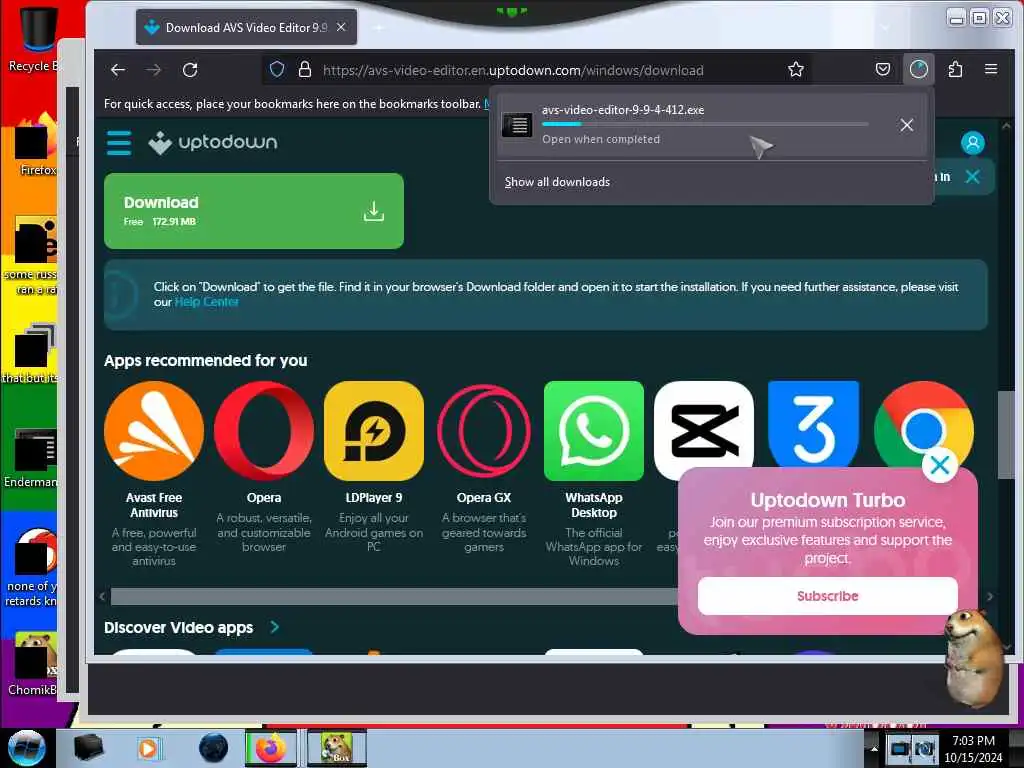
Task: Click the LDPlayer 9 app title
Action: 374,498
